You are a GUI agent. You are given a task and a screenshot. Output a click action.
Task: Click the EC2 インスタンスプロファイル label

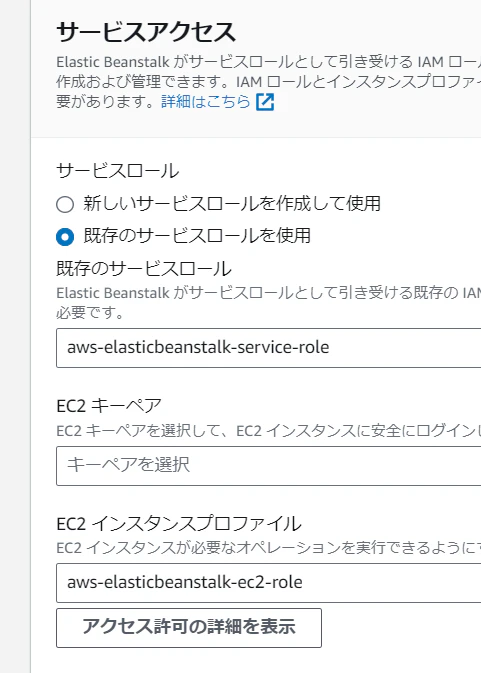[179, 524]
